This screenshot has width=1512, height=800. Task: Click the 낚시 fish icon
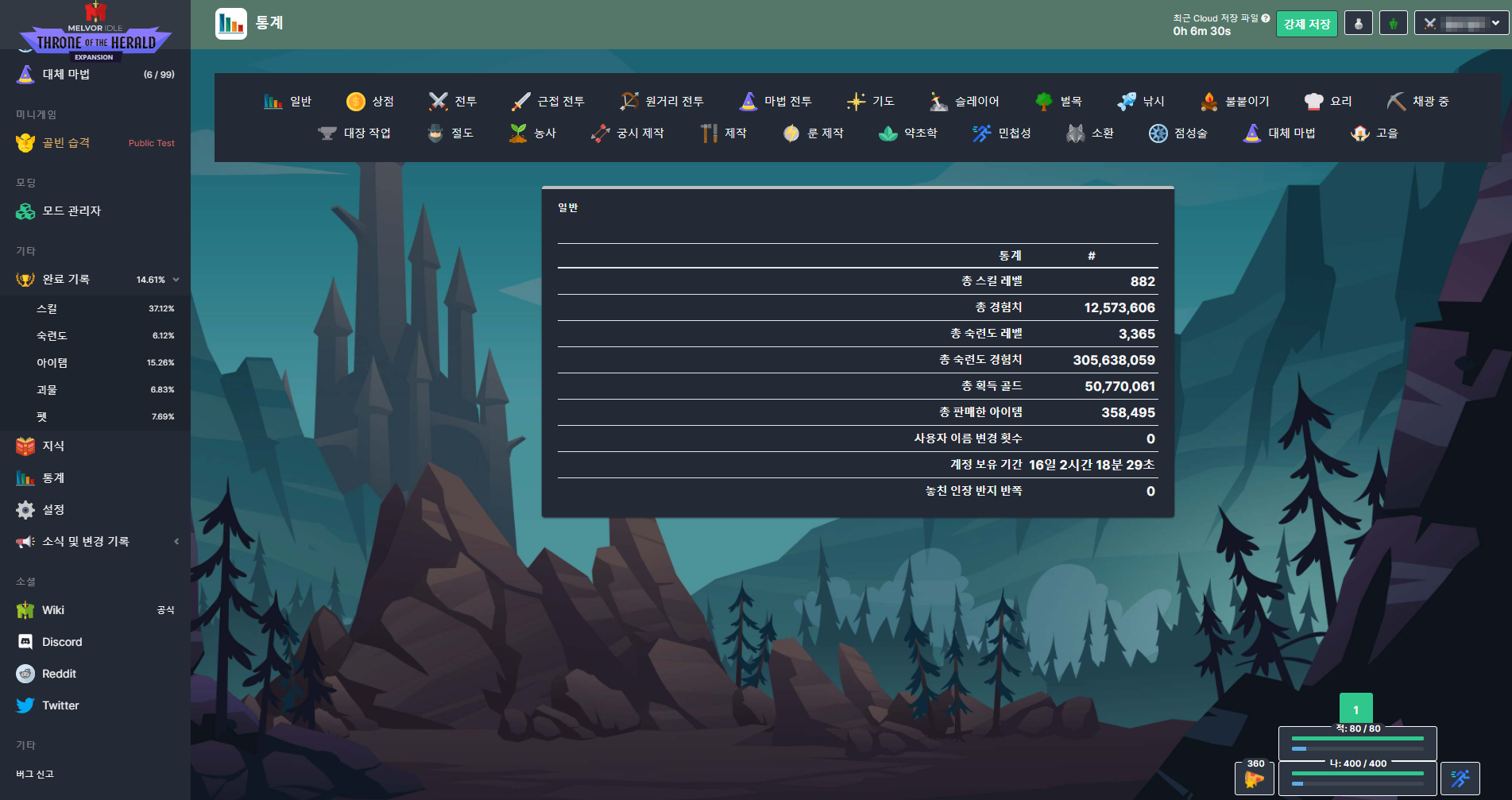[1127, 101]
